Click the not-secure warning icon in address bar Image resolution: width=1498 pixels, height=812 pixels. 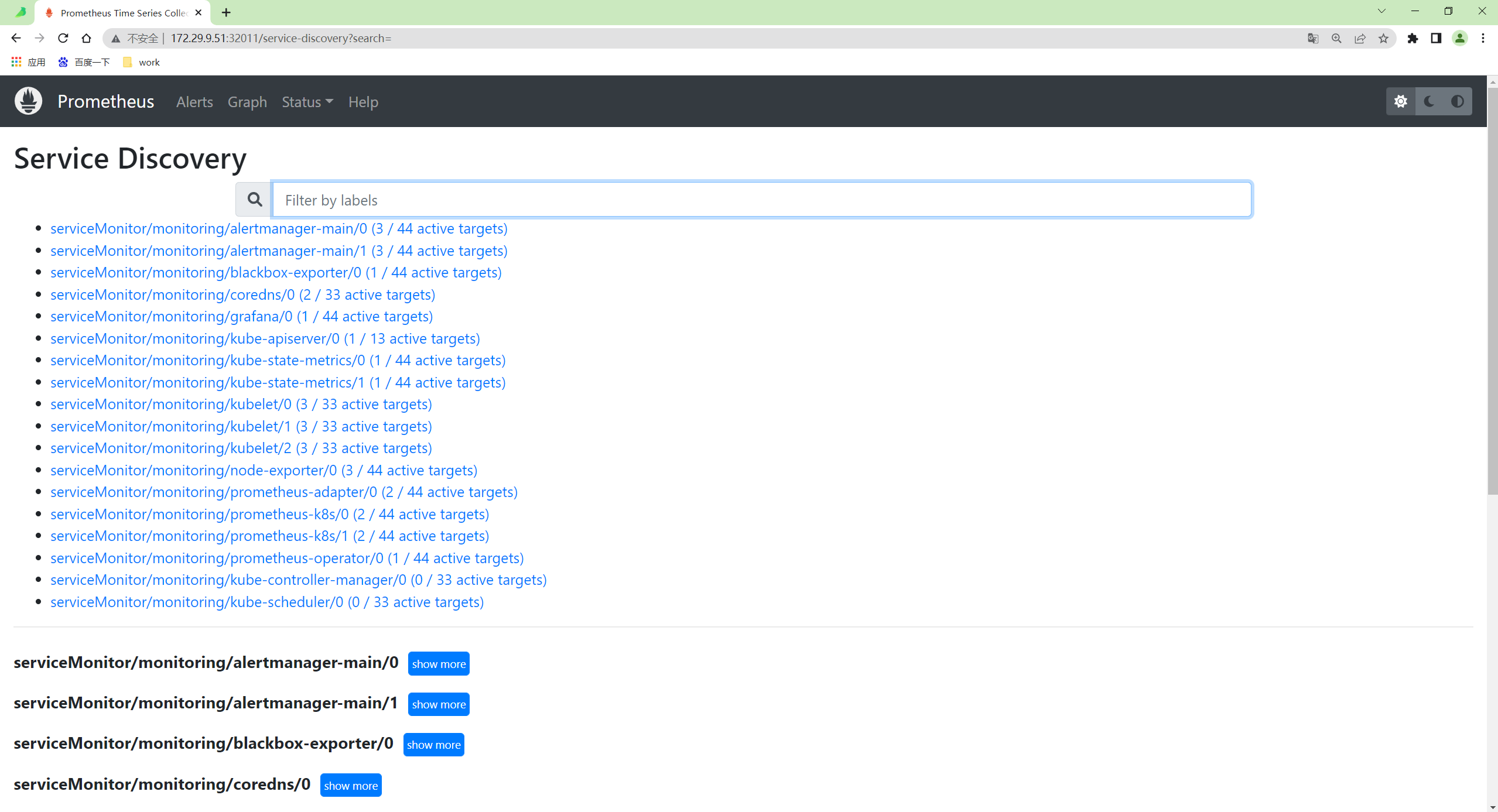[116, 39]
